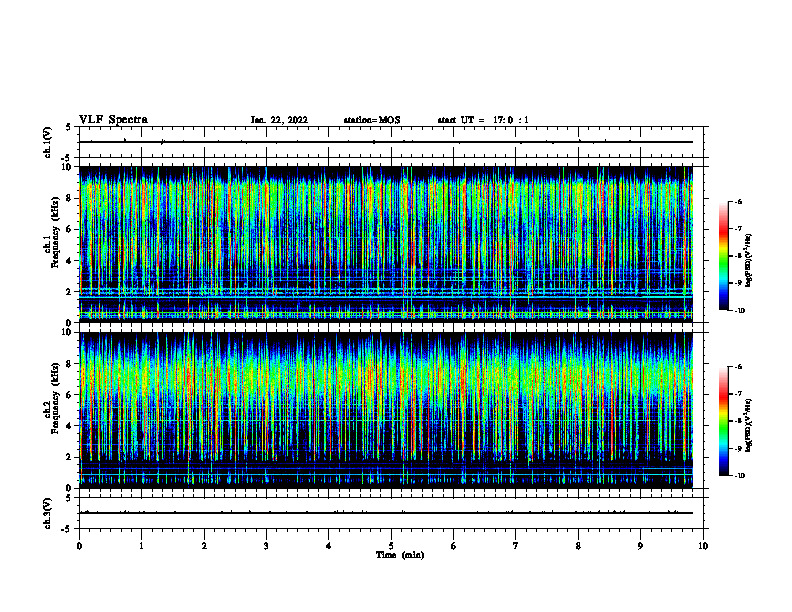This screenshot has width=792, height=612.
Task: Click the ch.1 colorbar "log(PSD)" label
Action: click(x=749, y=261)
